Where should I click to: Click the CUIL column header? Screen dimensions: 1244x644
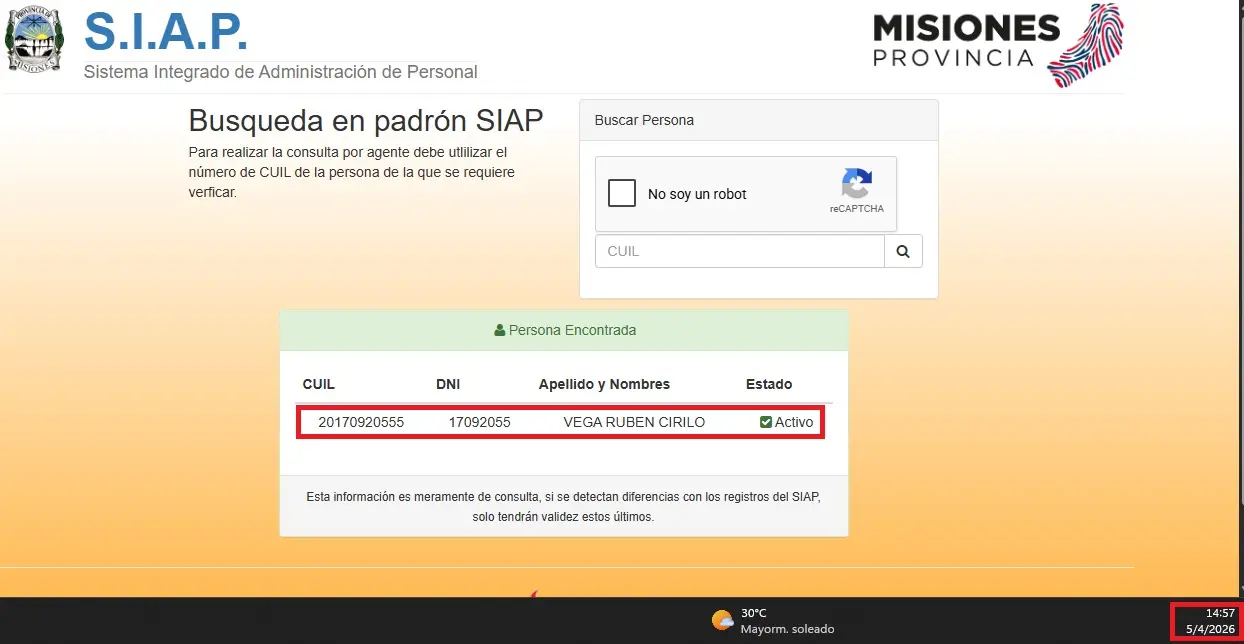[319, 384]
